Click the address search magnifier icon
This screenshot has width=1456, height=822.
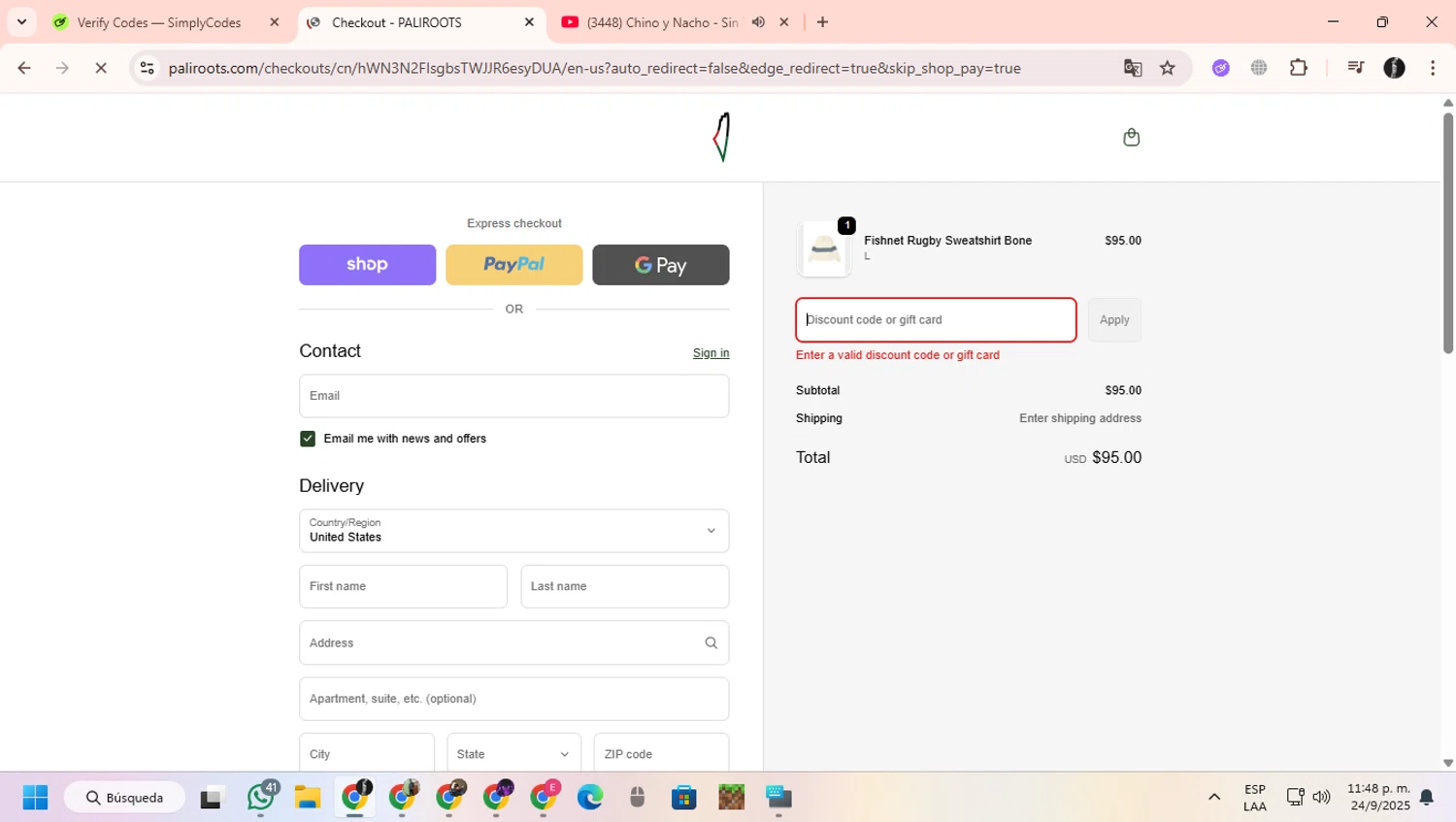pos(711,642)
